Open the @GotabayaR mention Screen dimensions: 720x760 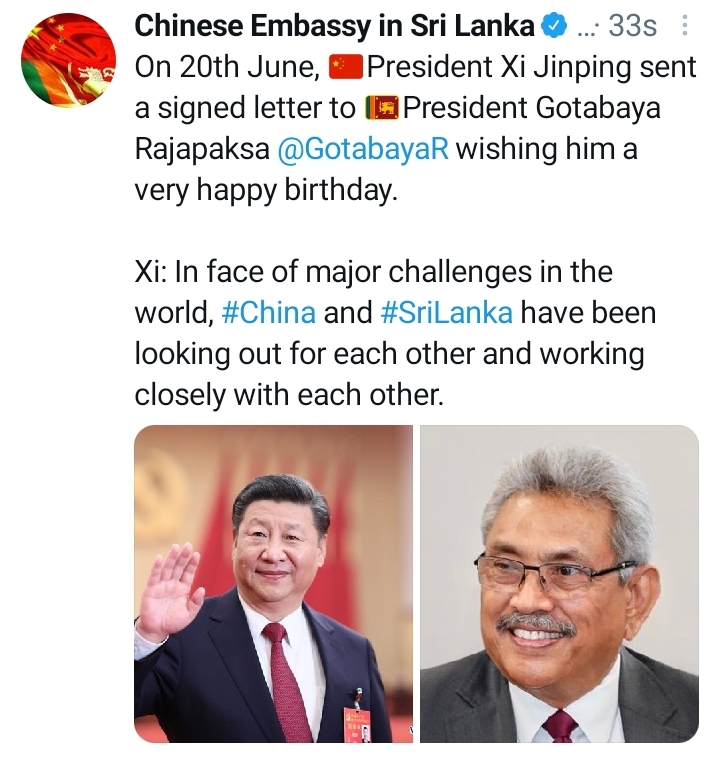(363, 150)
